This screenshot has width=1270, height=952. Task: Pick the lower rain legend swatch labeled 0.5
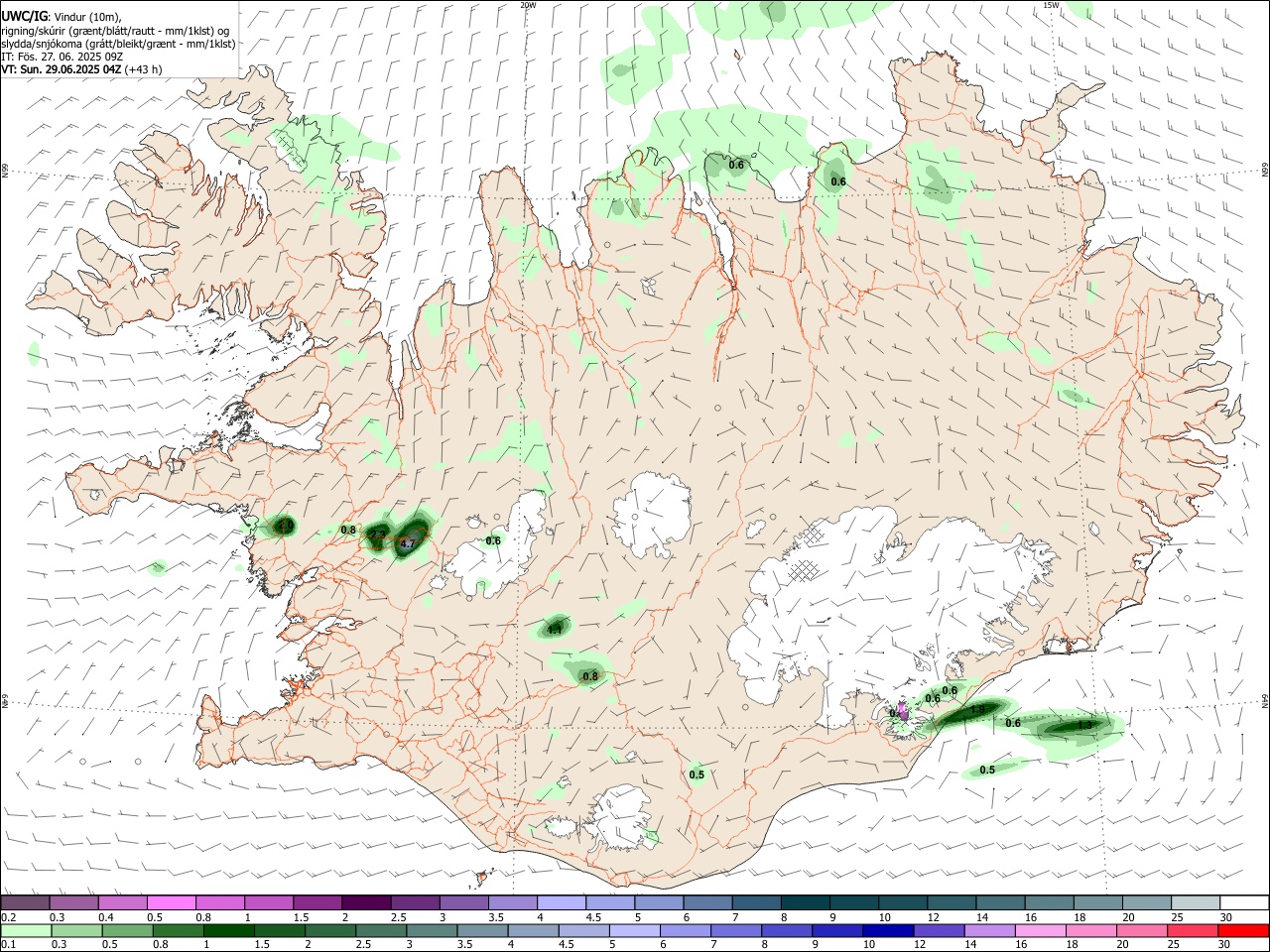127,930
